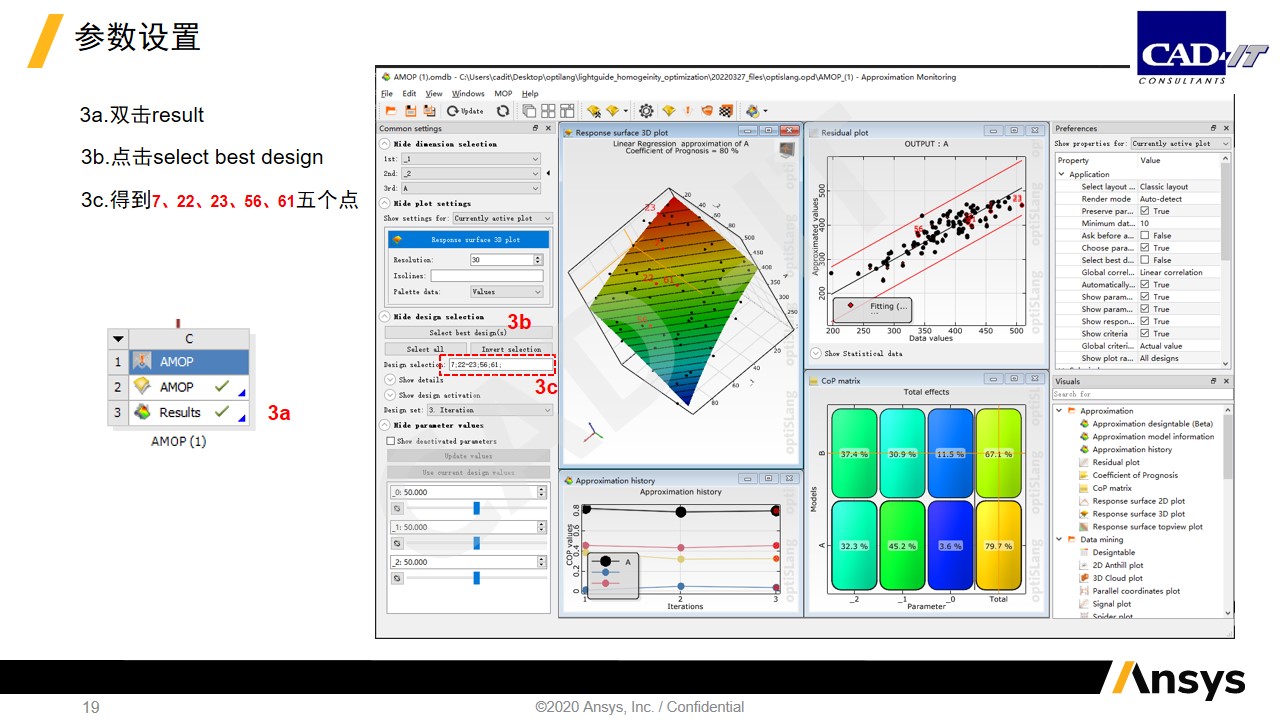
Task: Expand the Show details section
Action: tap(390, 380)
